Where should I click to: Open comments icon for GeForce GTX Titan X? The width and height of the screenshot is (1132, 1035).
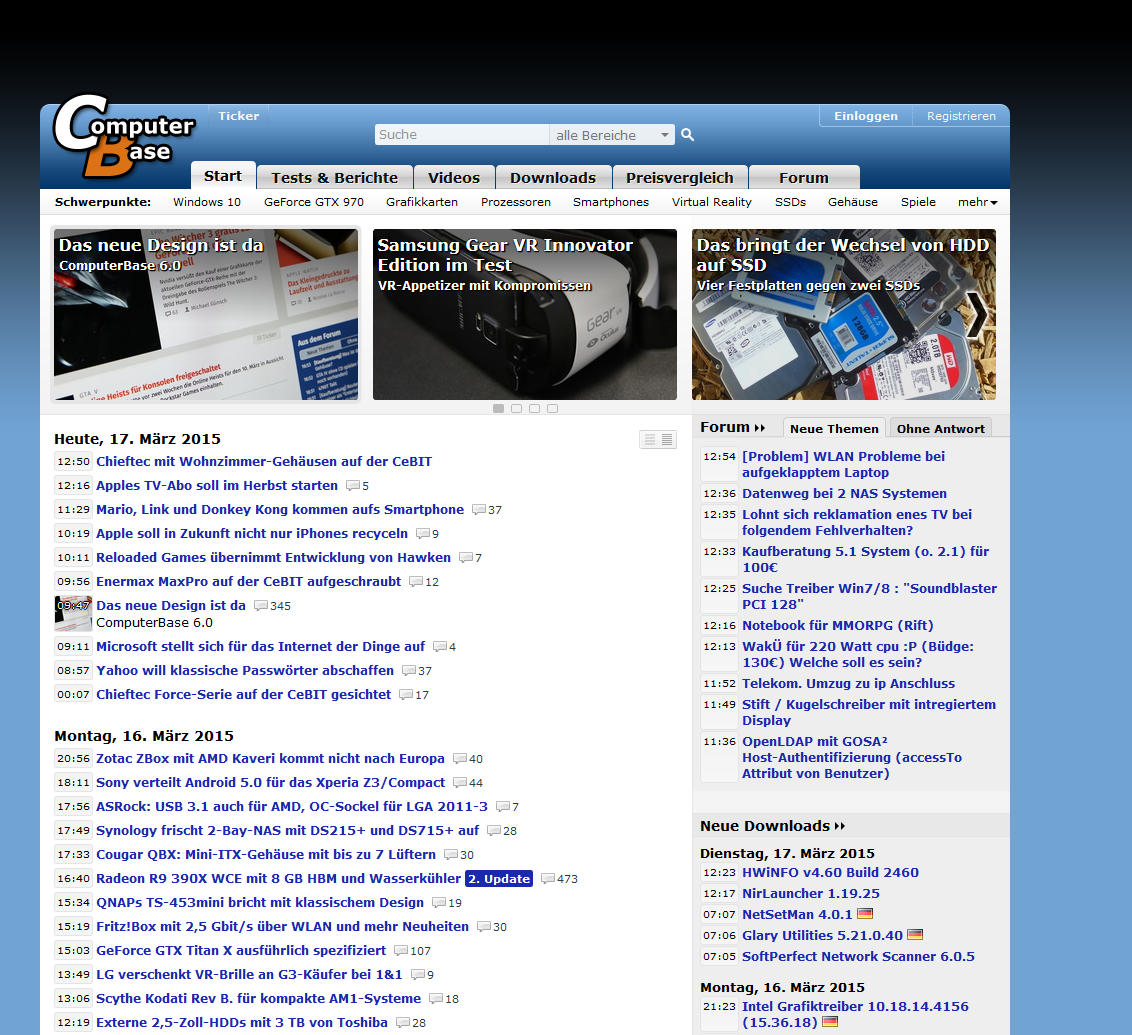click(x=401, y=951)
